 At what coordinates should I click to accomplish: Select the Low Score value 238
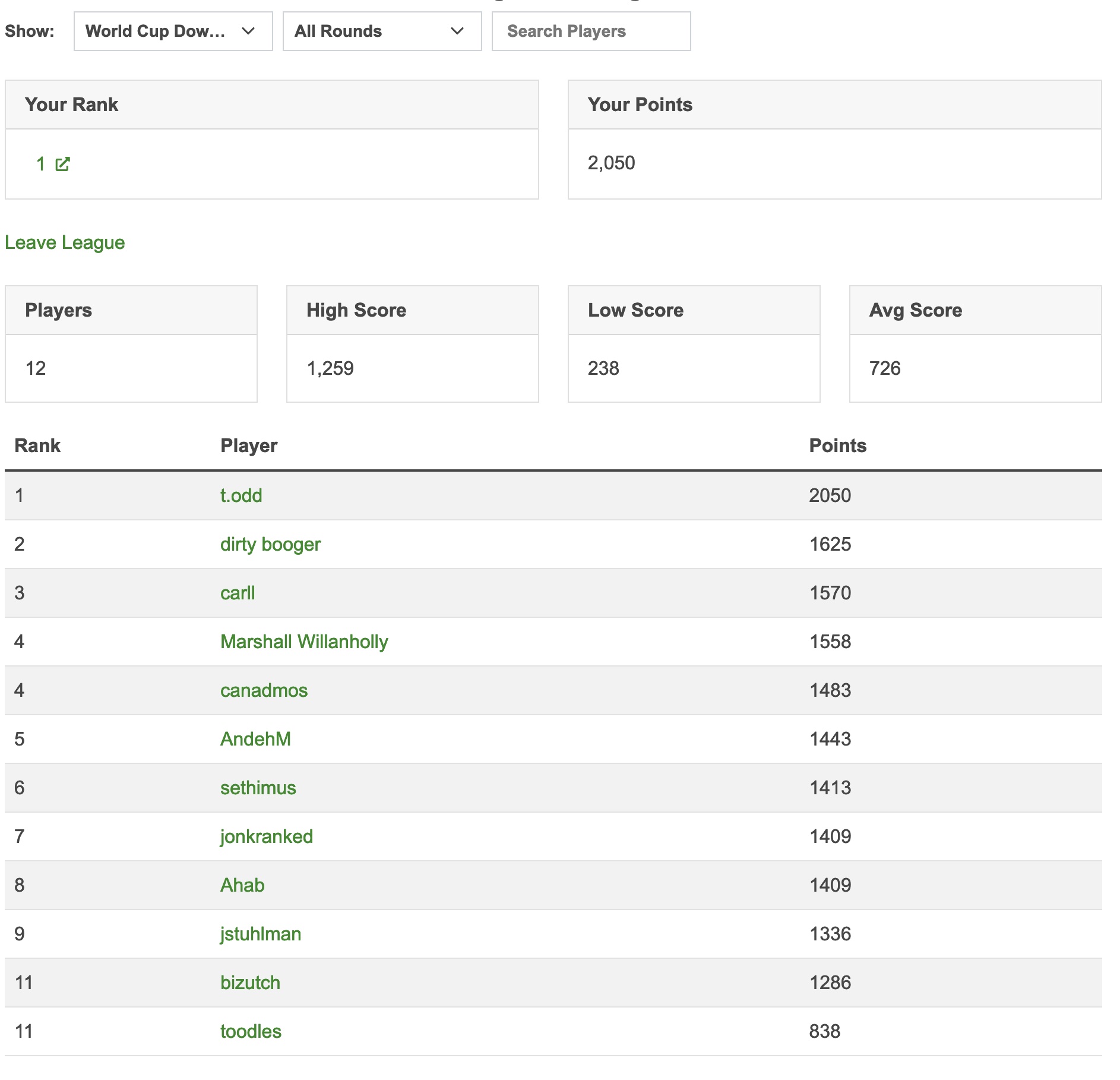603,368
